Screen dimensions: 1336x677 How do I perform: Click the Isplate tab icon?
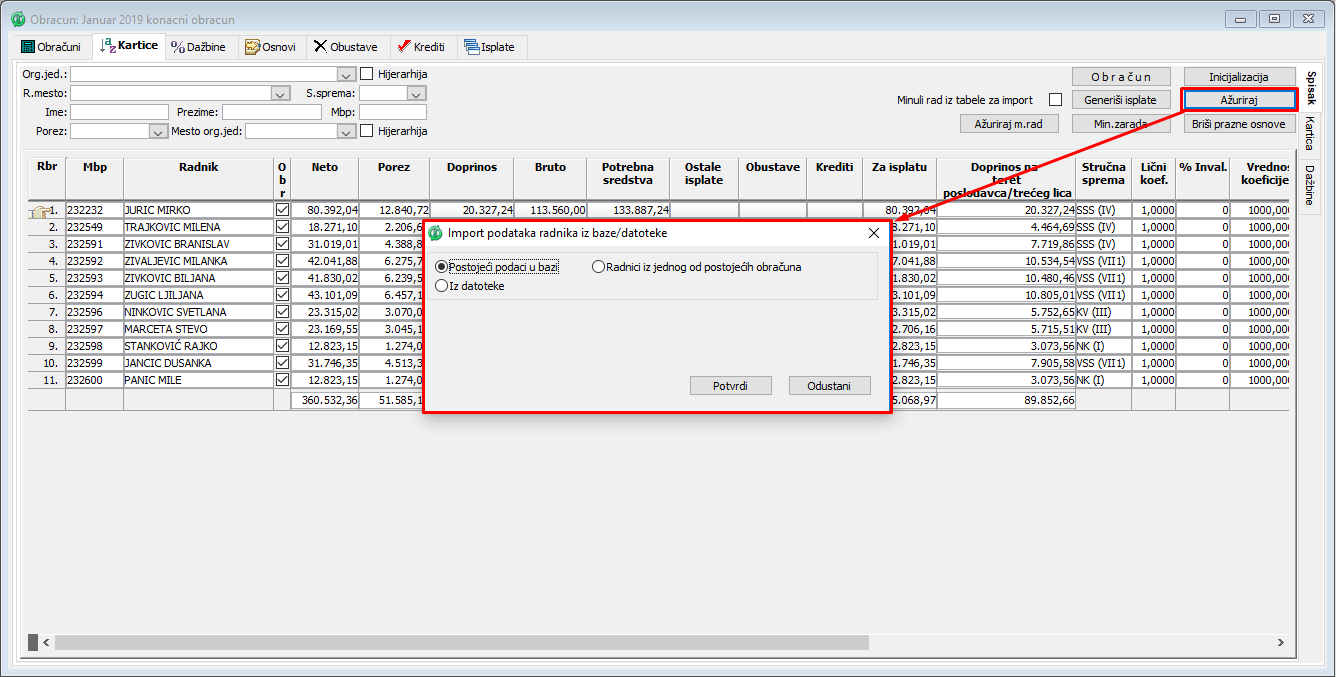tap(471, 47)
